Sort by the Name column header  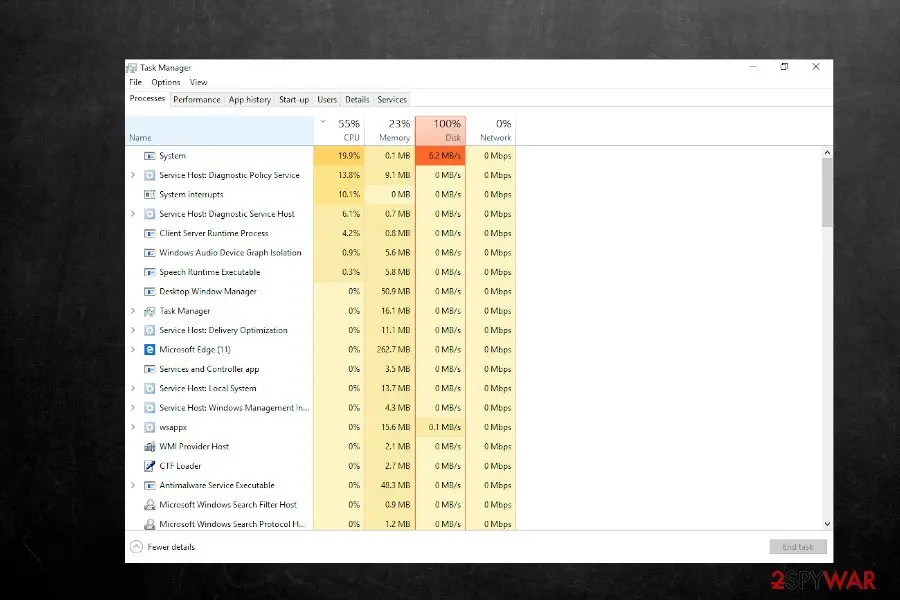[x=219, y=130]
